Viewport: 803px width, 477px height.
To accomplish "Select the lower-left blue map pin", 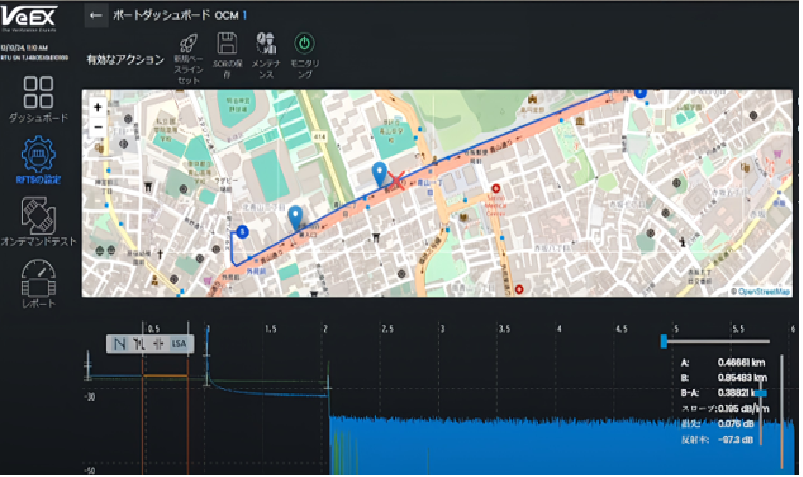I will [x=295, y=218].
